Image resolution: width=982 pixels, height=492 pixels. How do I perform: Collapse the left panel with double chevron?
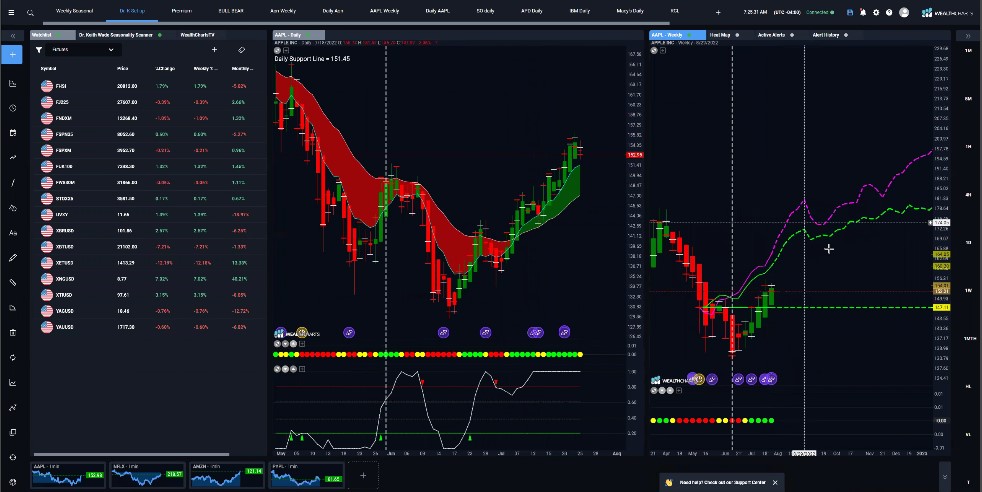coord(13,36)
